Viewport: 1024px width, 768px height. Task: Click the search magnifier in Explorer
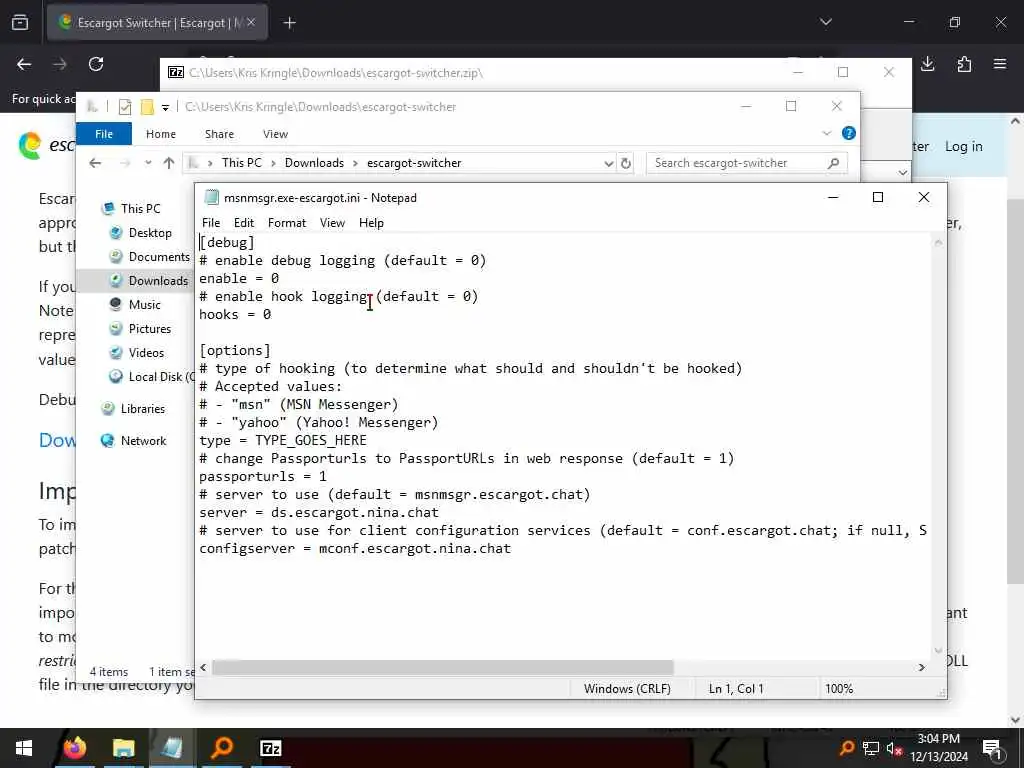click(x=833, y=163)
